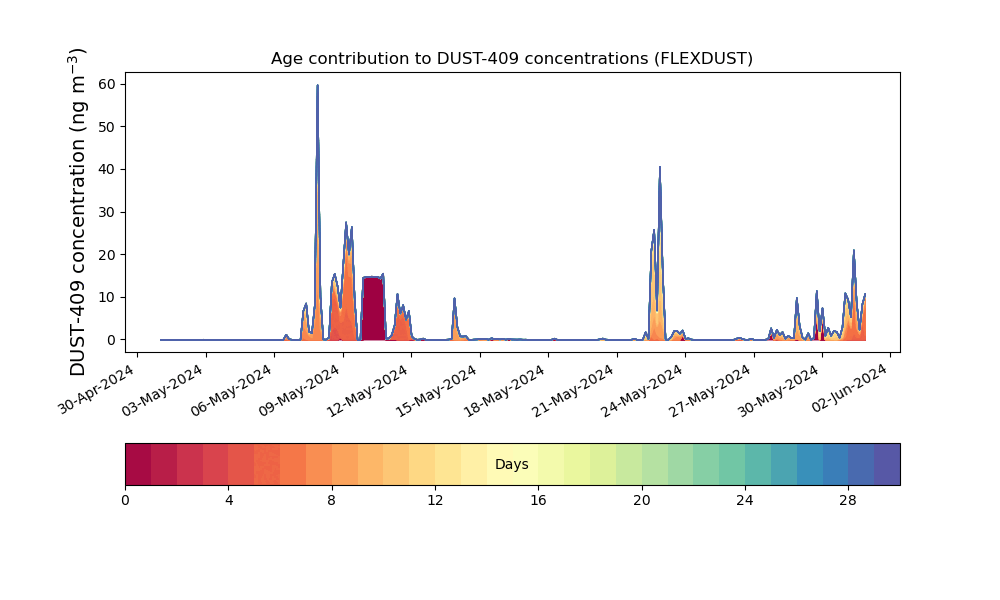The image size is (1000, 600).
Task: Click colorbar tick label '12'
Action: tap(435, 501)
